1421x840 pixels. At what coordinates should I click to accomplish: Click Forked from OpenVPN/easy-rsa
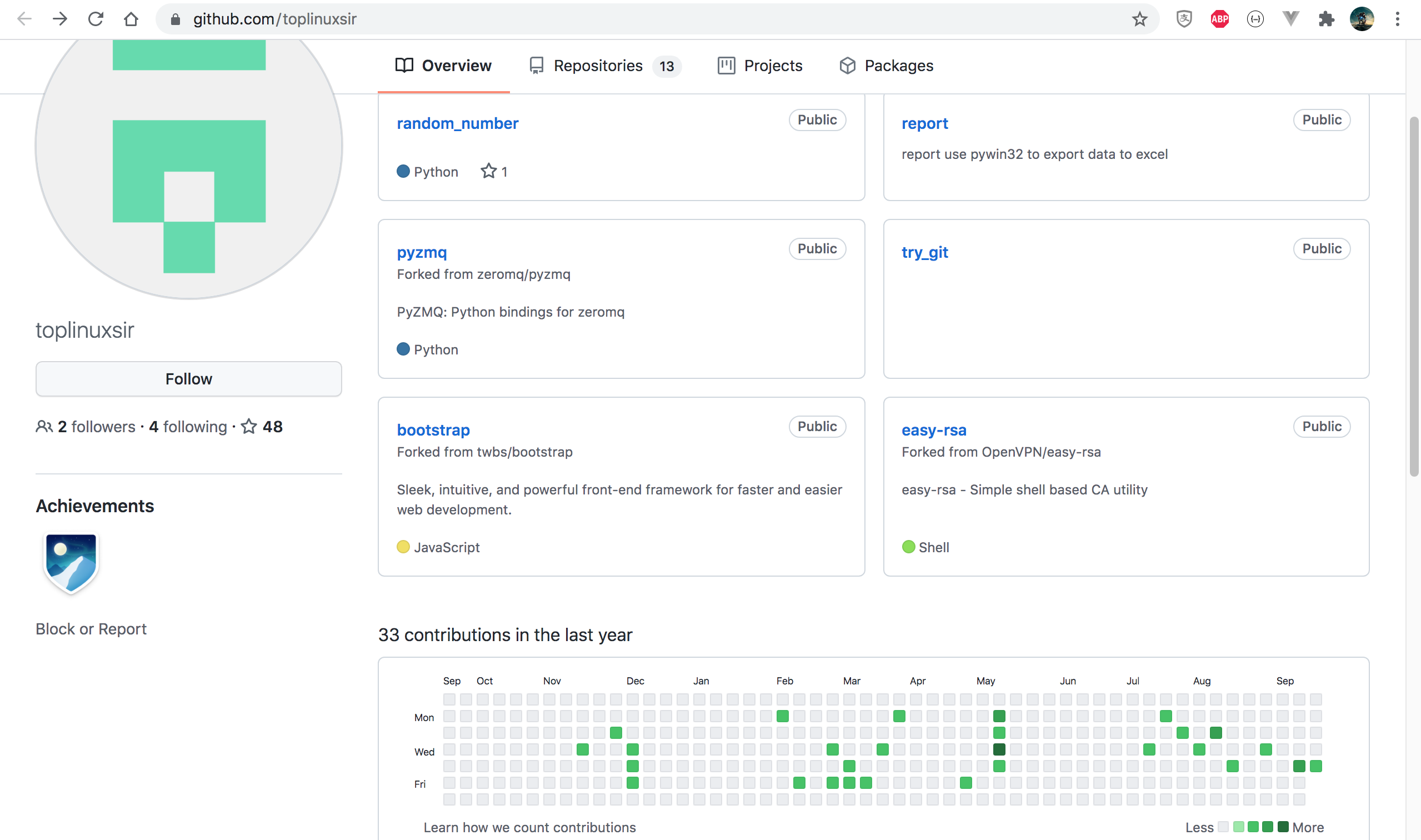(x=1001, y=452)
